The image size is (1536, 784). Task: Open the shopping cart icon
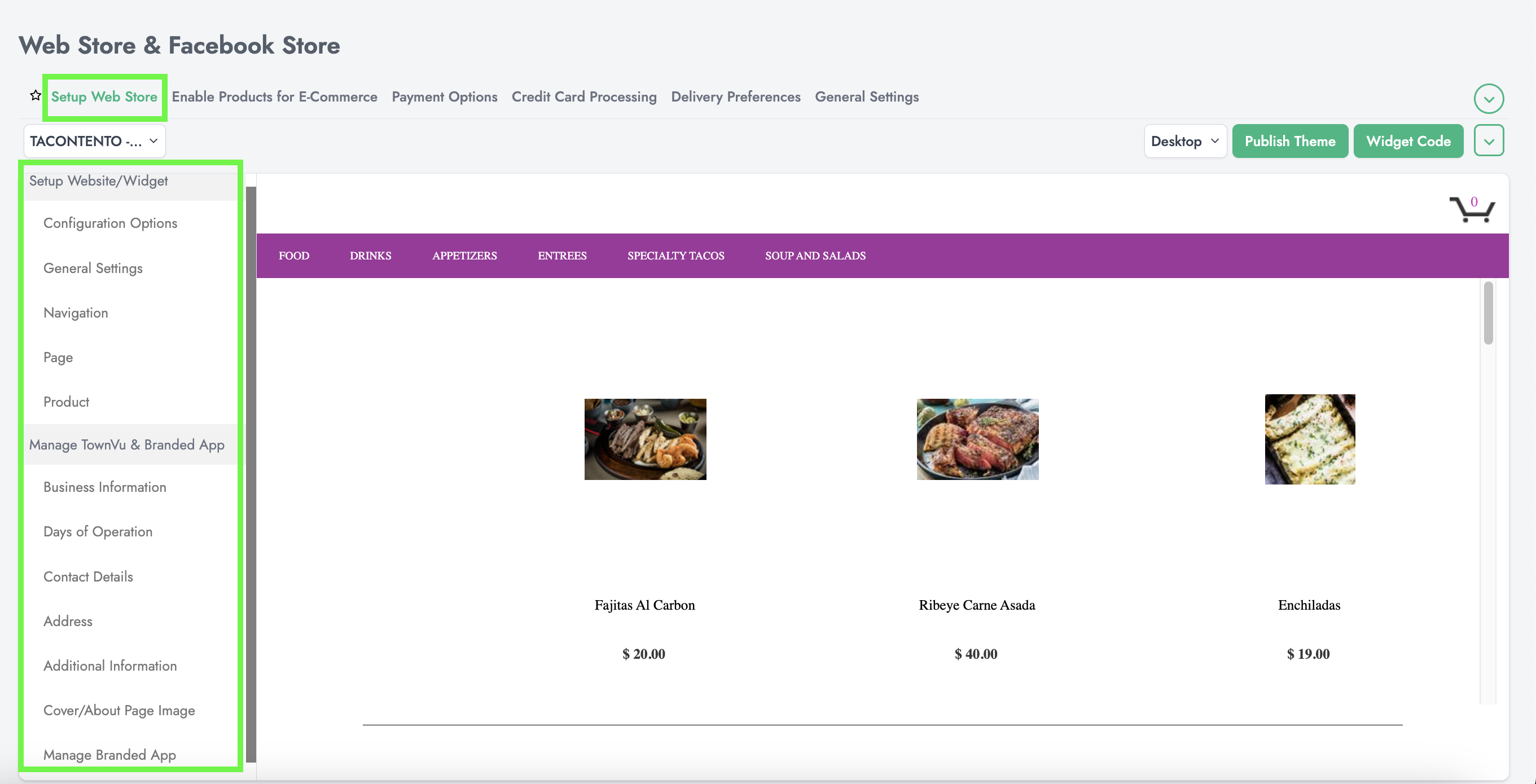point(1471,209)
